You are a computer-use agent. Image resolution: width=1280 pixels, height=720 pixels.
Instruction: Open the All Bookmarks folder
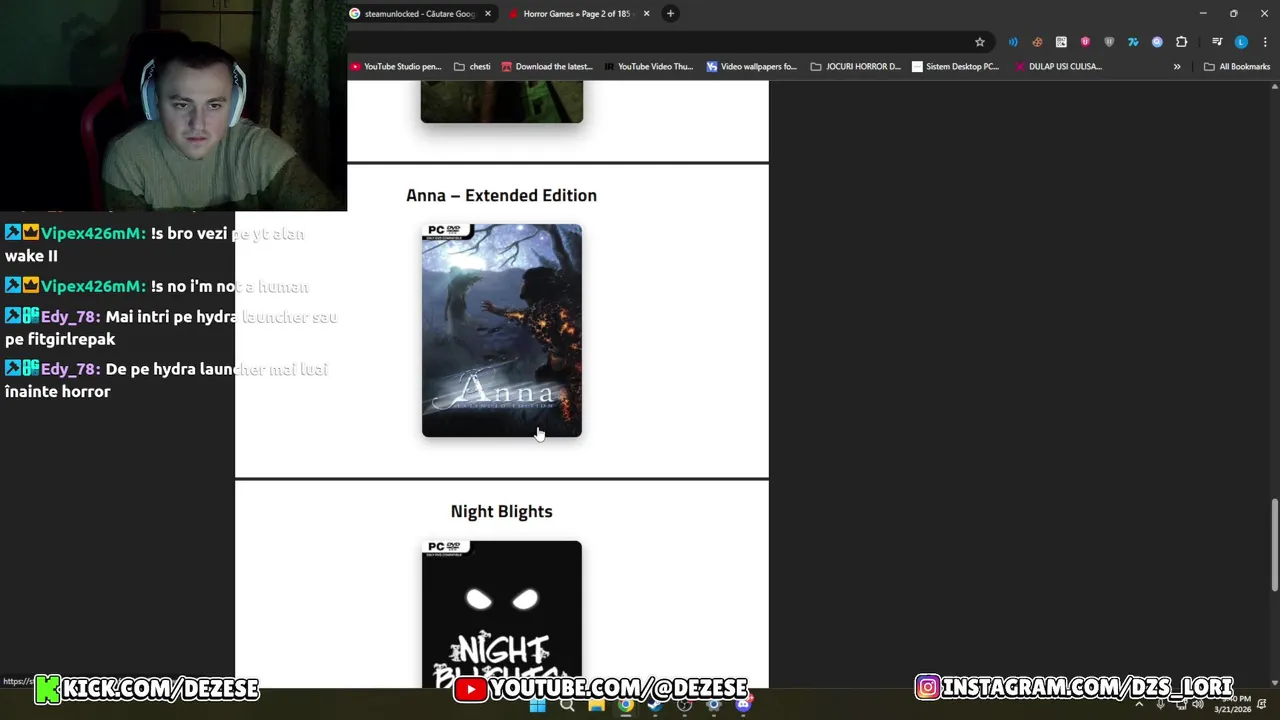point(1237,67)
